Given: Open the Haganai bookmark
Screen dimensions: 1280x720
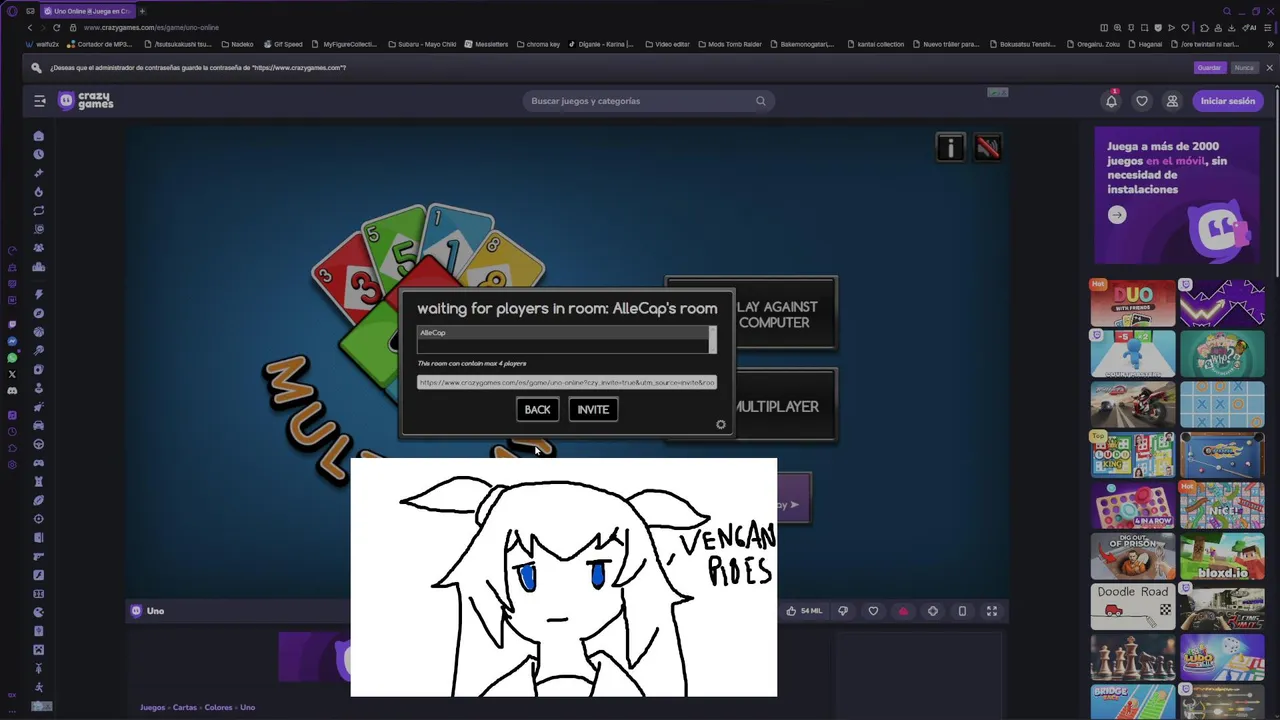Looking at the screenshot, I should tap(1145, 44).
